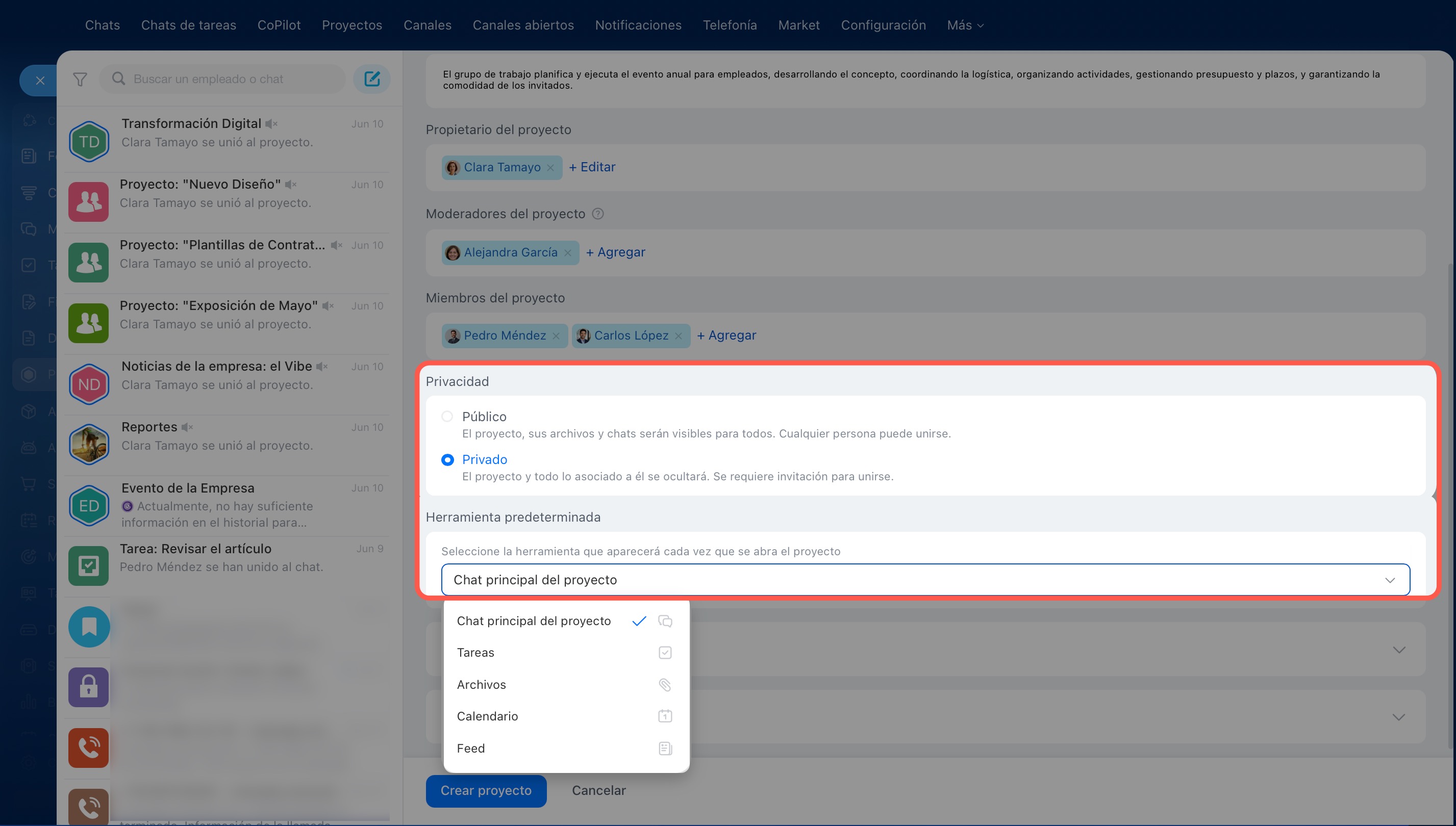The width and height of the screenshot is (1456, 826).
Task: Click the Crear proyecto button
Action: point(486,790)
